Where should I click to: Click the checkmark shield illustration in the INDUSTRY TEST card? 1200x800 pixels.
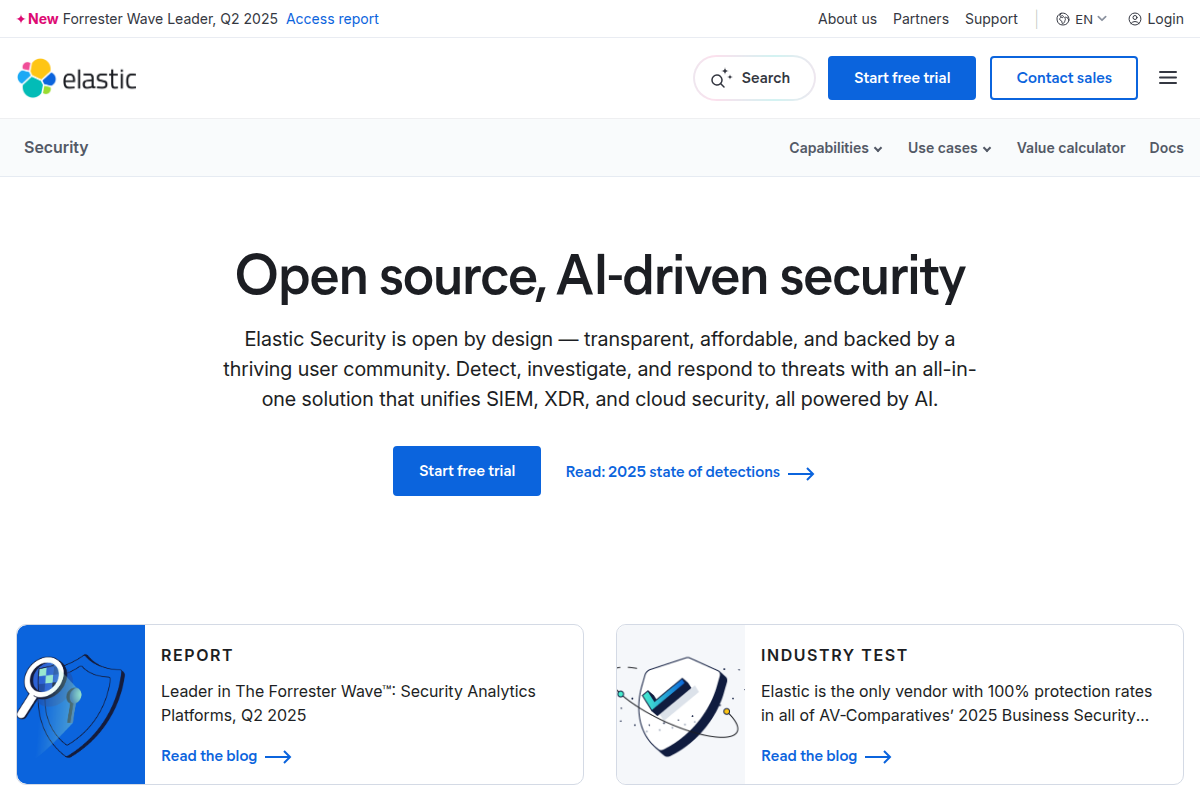click(680, 704)
